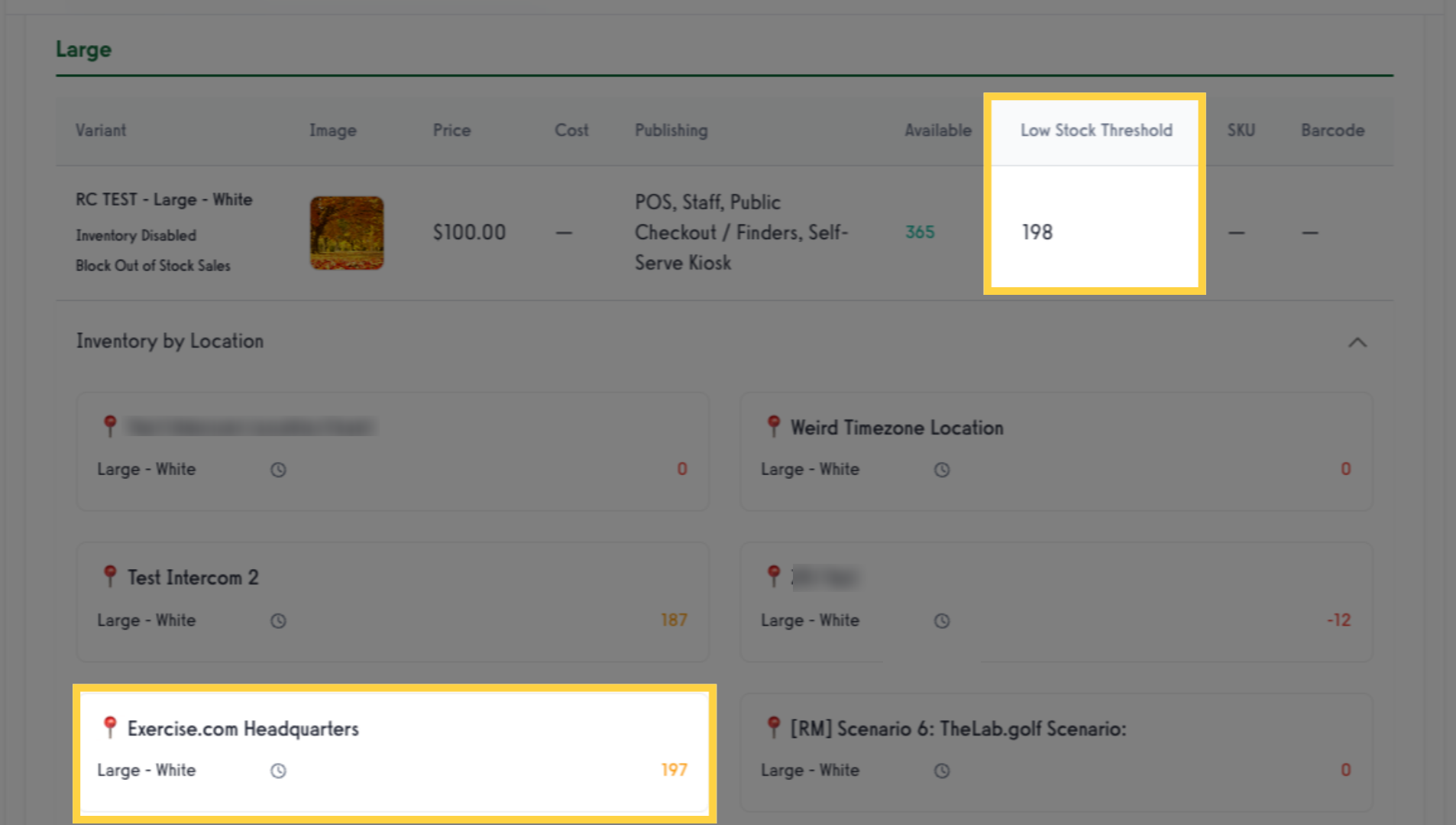
Task: Click the Publishing column header
Action: click(x=671, y=131)
